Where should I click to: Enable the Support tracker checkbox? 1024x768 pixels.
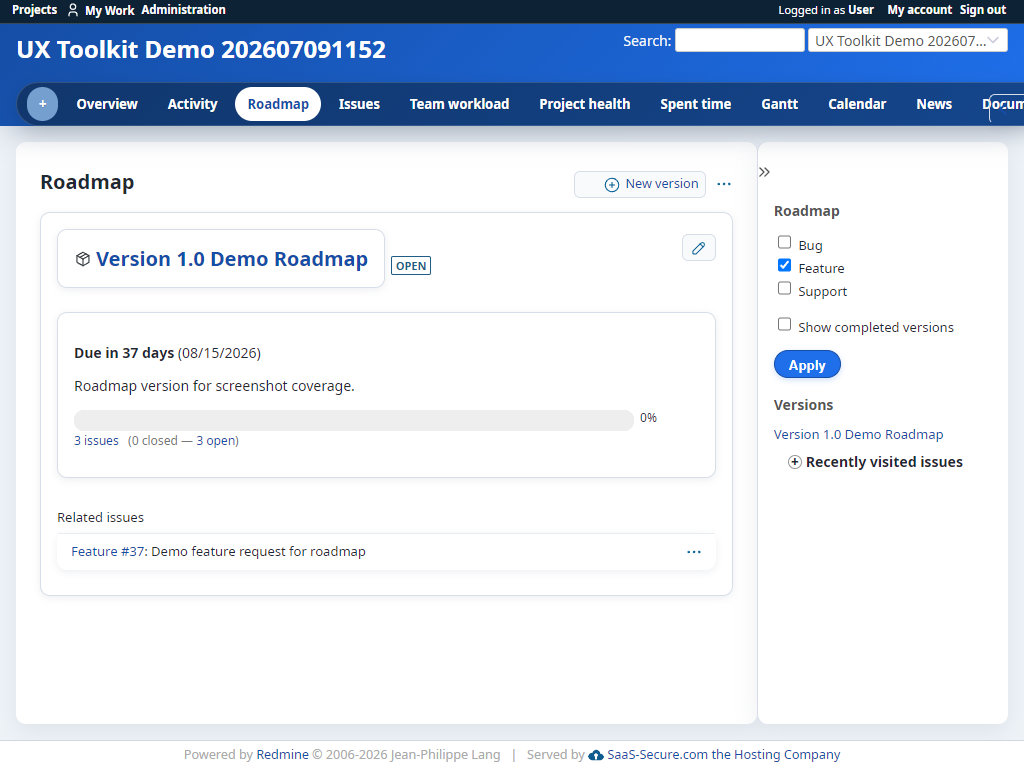coord(784,288)
